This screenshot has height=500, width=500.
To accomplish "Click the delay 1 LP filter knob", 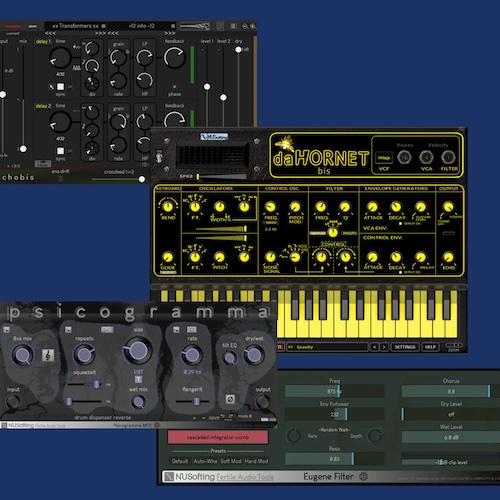I will (x=145, y=57).
